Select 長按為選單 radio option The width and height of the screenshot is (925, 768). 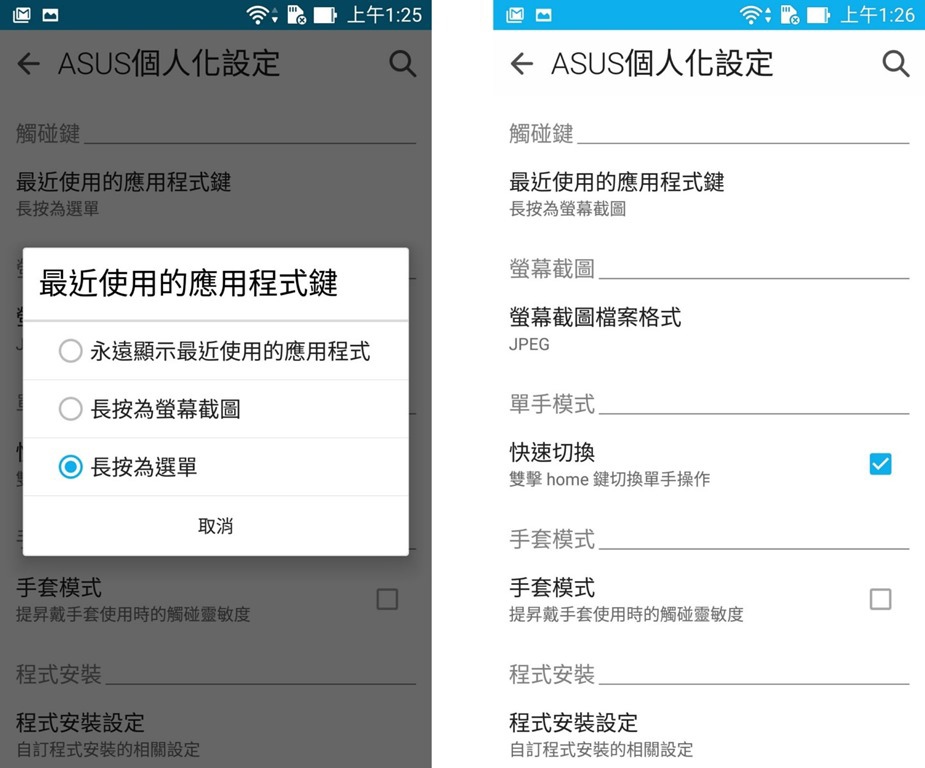(215, 467)
